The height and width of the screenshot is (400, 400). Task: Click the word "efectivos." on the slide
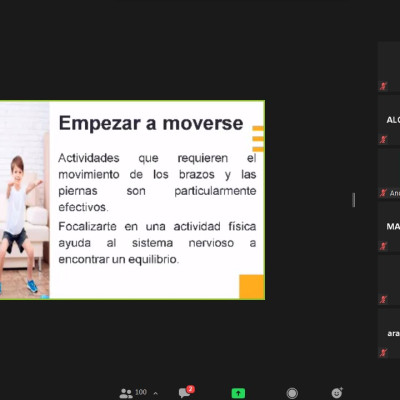pyautogui.click(x=83, y=207)
